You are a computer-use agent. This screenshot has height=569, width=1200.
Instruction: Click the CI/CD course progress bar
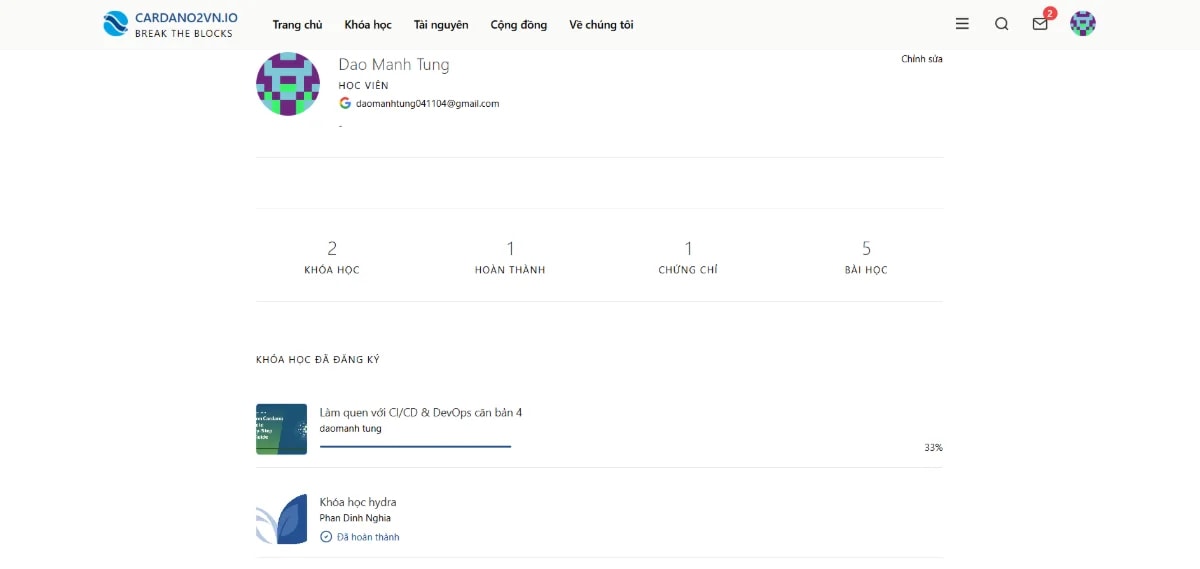point(415,446)
